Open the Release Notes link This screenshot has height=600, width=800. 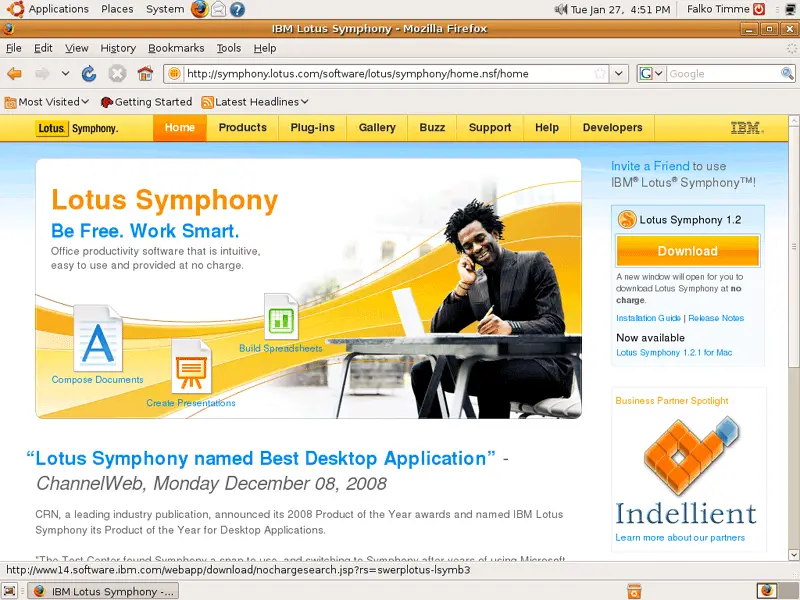(716, 318)
